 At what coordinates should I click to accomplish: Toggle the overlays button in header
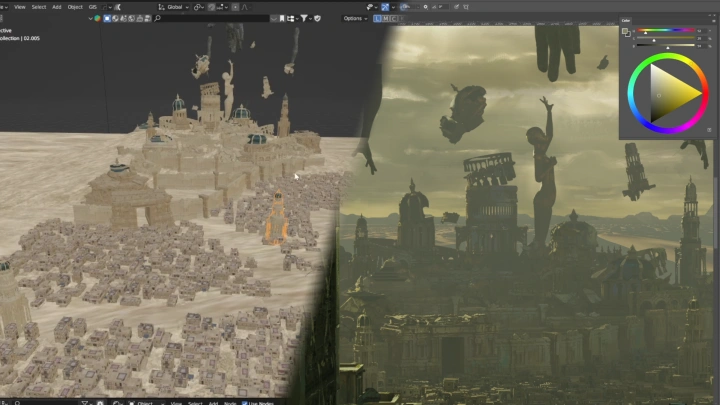click(x=405, y=7)
